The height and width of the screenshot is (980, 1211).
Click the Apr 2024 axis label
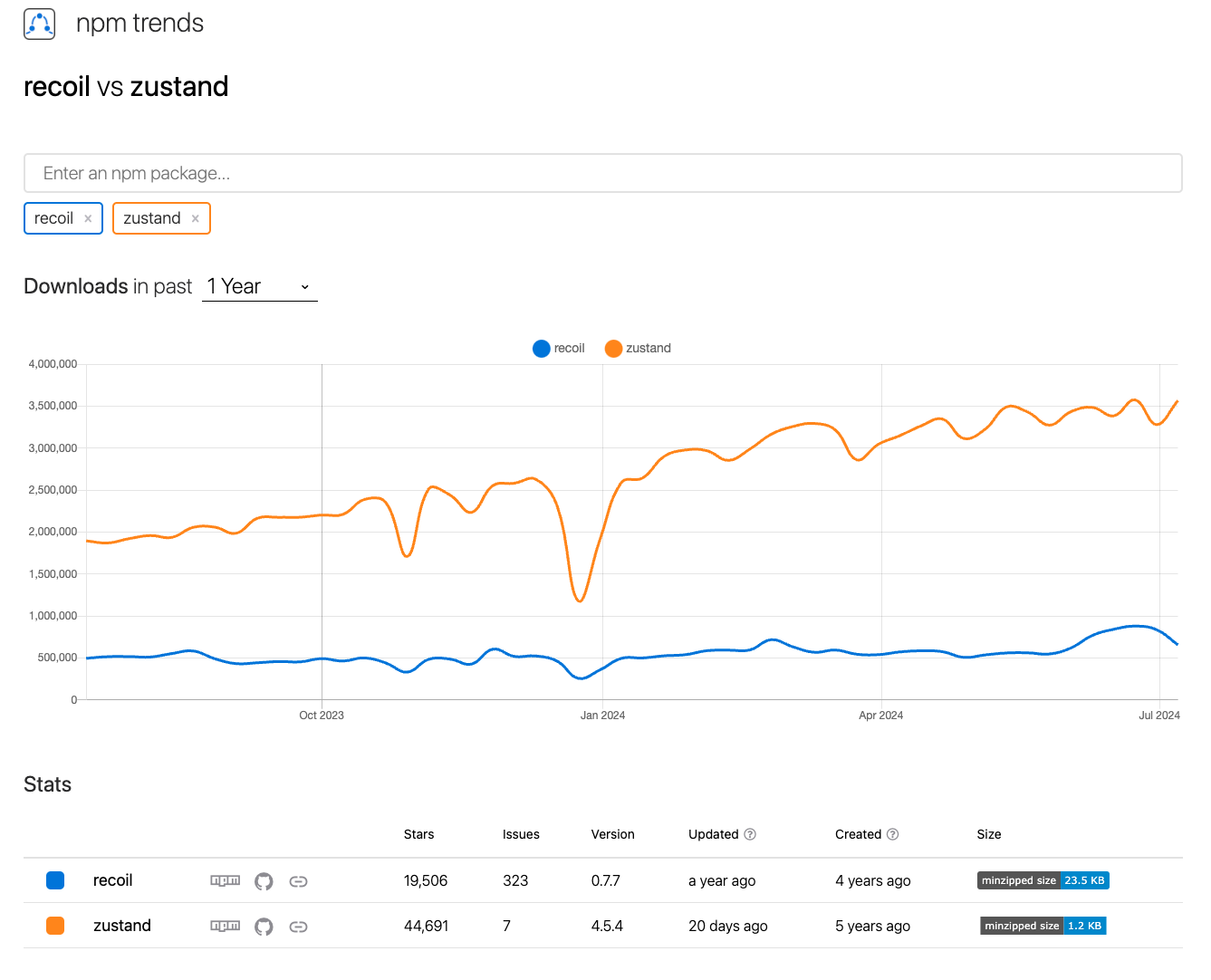(881, 716)
